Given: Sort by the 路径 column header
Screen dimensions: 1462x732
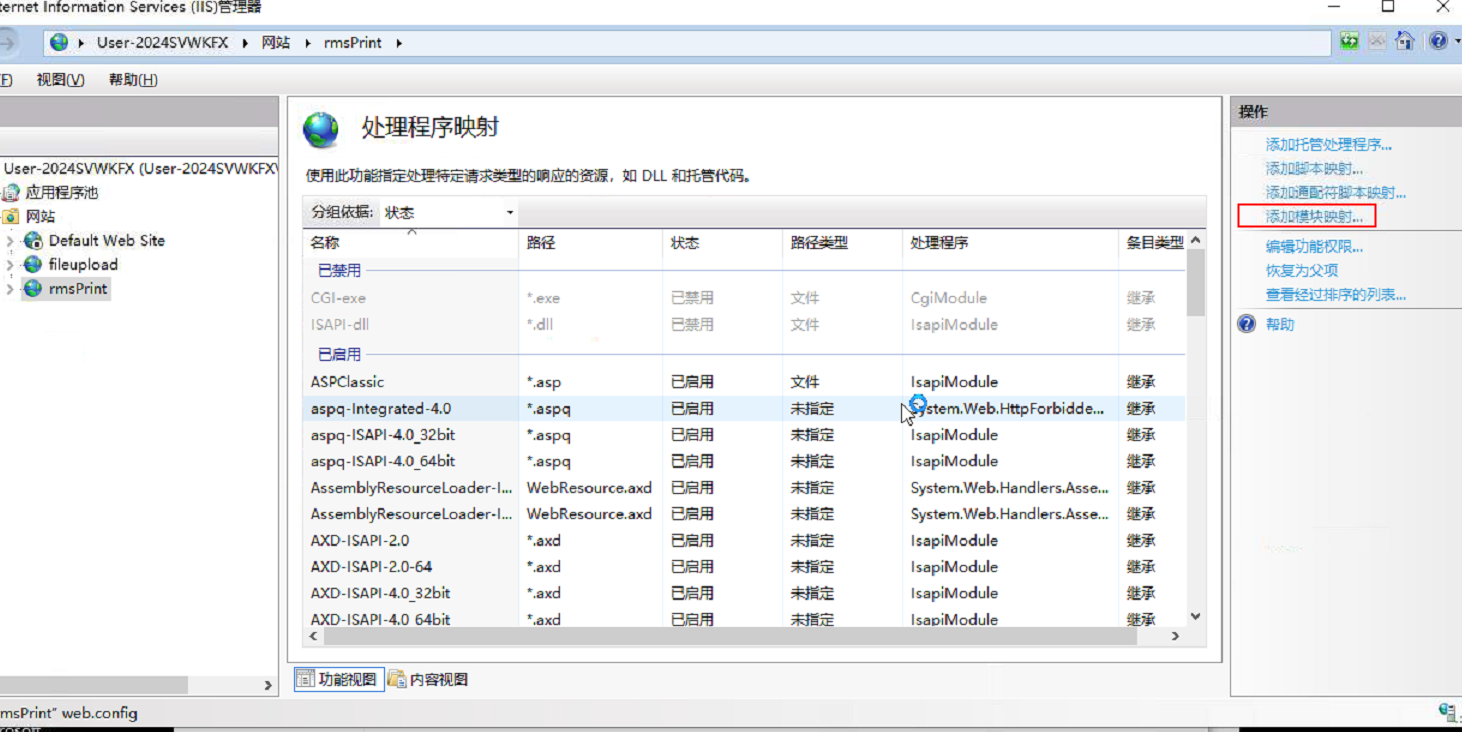Looking at the screenshot, I should pyautogui.click(x=590, y=243).
